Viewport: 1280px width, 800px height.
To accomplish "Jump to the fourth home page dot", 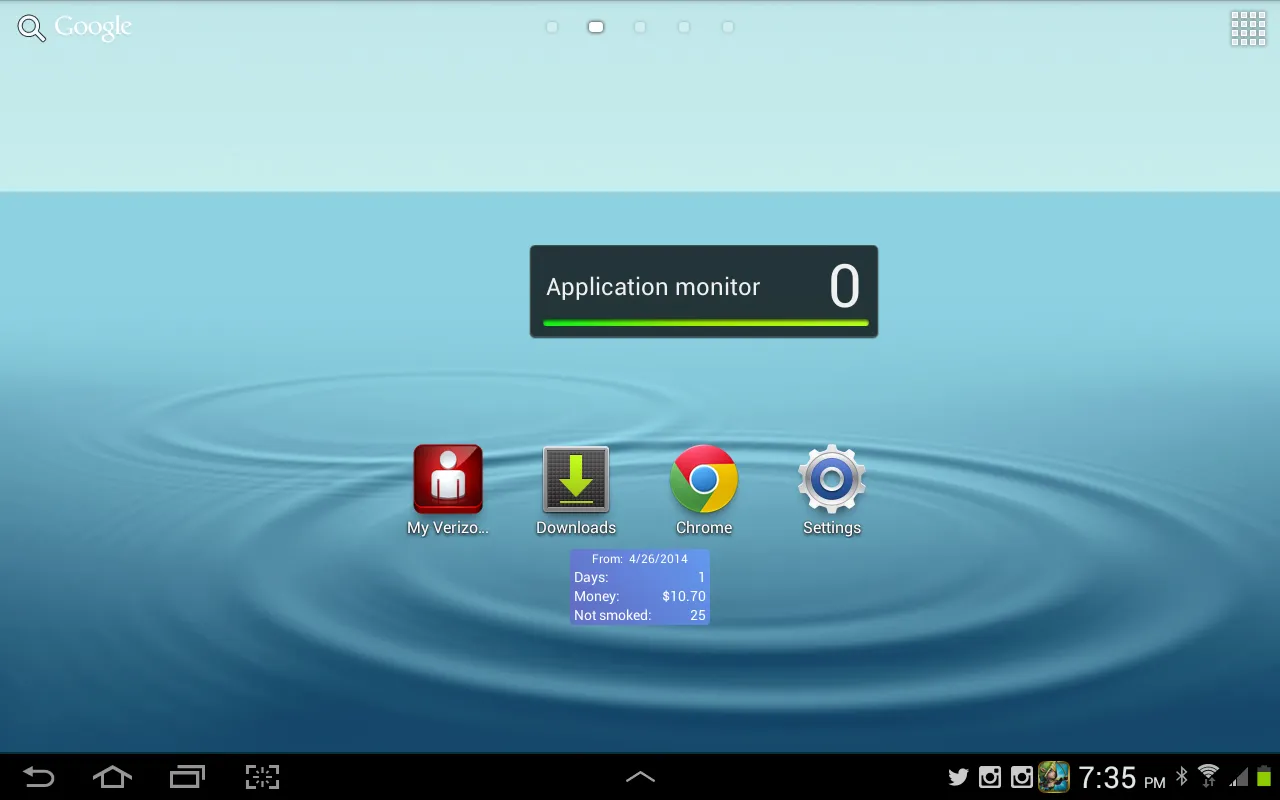I will tap(684, 27).
